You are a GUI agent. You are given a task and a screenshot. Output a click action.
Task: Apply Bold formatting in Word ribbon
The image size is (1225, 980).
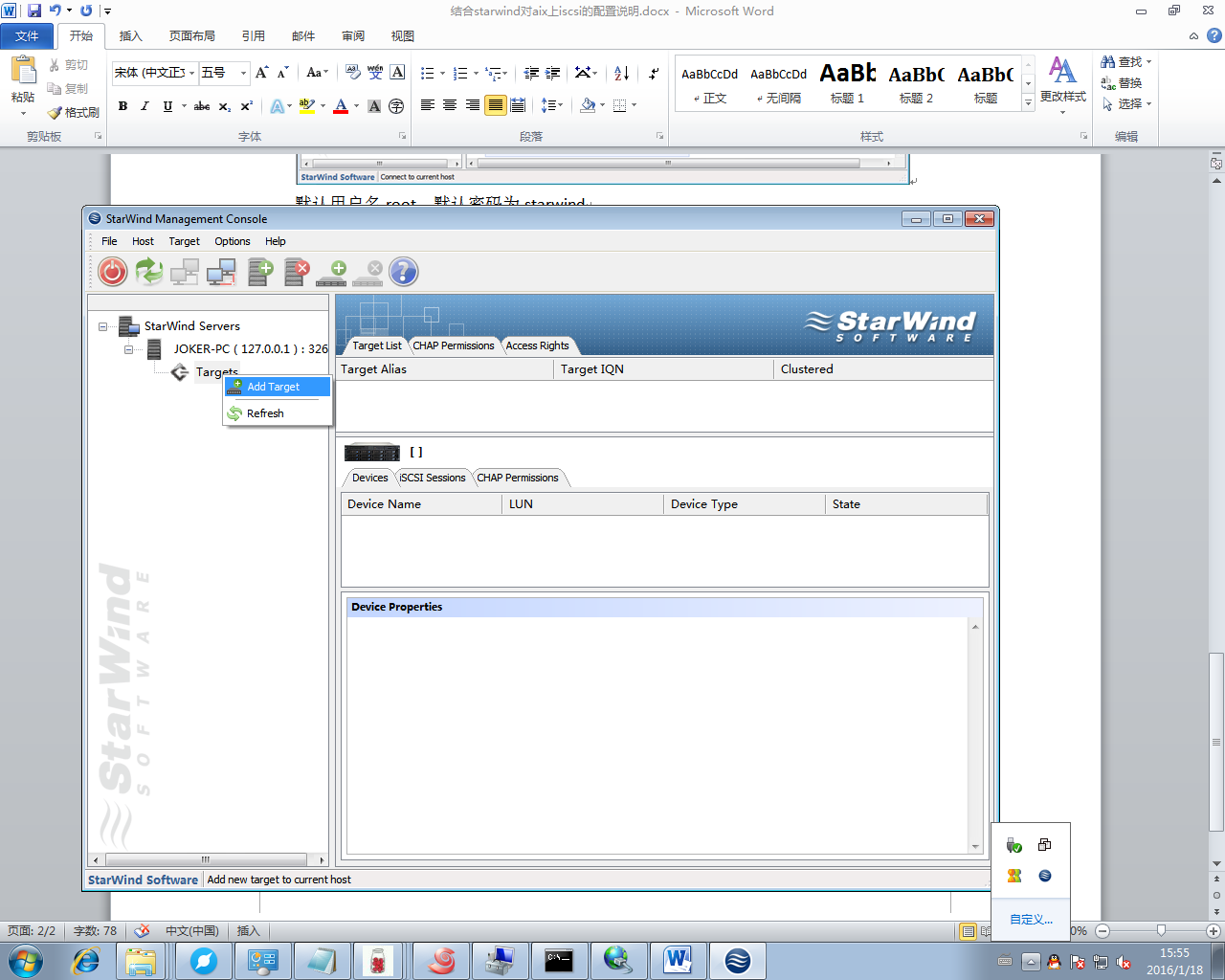click(x=122, y=106)
